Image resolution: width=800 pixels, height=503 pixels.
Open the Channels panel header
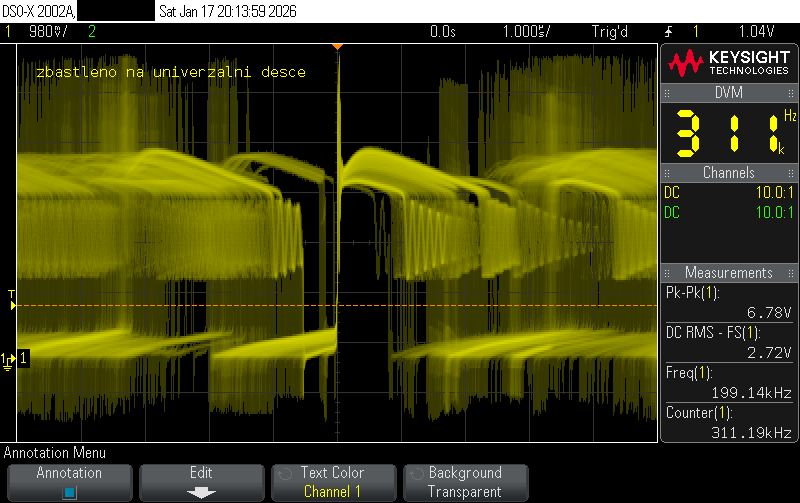[728, 173]
